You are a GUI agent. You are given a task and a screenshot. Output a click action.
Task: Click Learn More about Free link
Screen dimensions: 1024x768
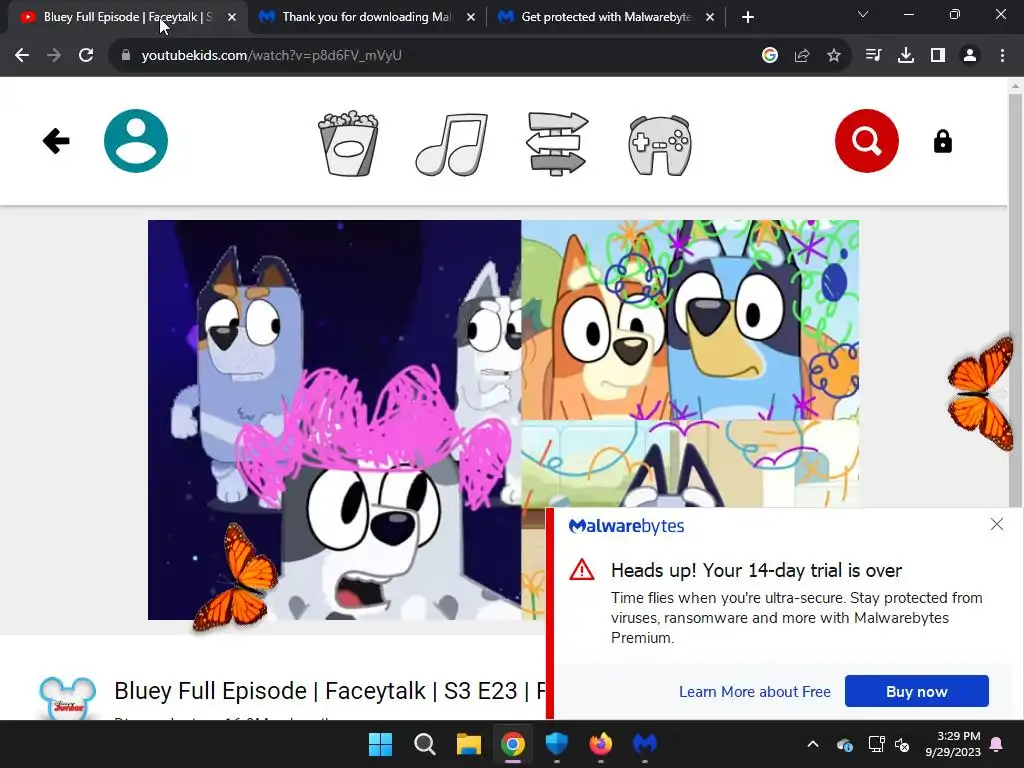(754, 692)
